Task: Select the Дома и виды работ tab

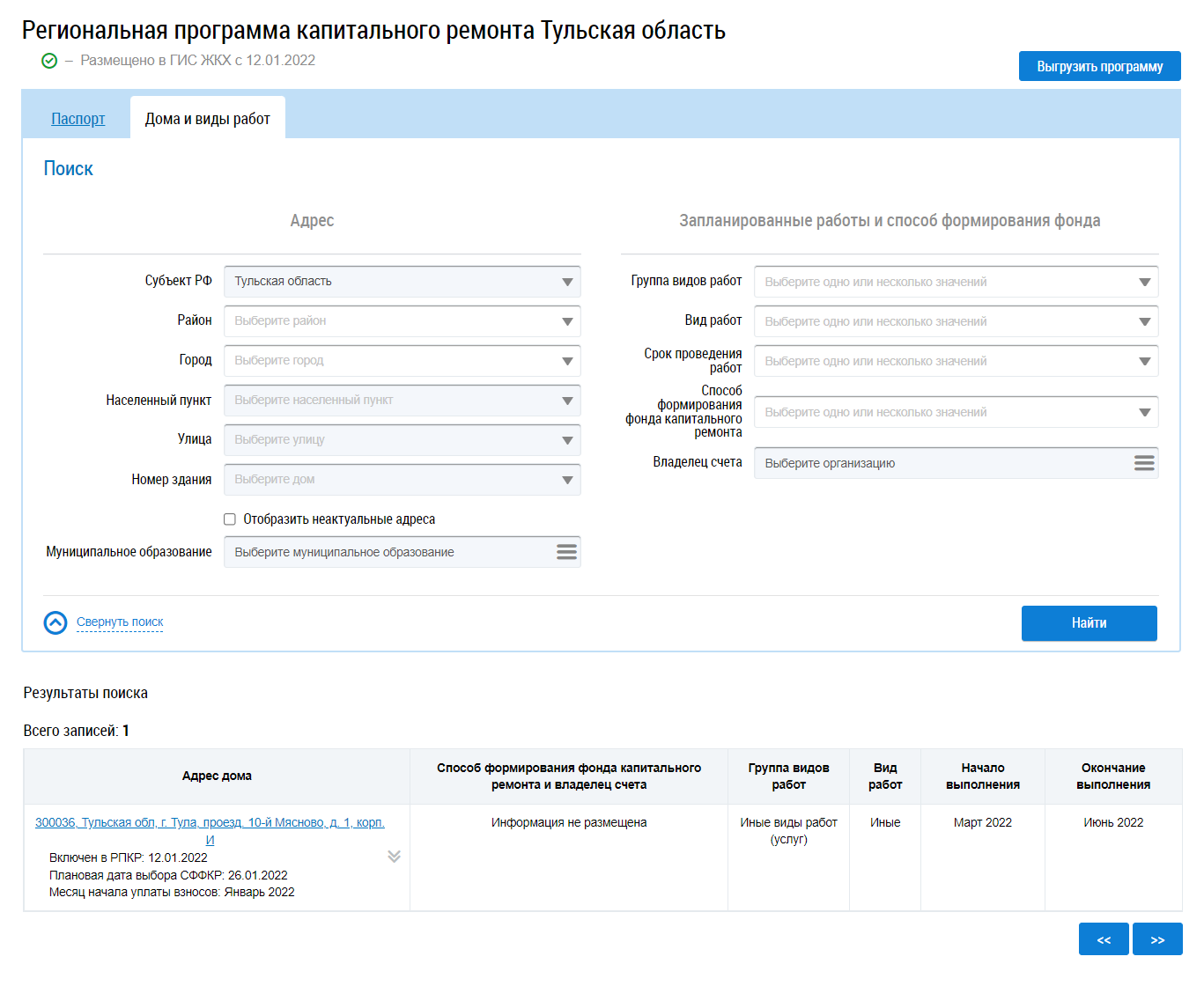Action: click(208, 119)
